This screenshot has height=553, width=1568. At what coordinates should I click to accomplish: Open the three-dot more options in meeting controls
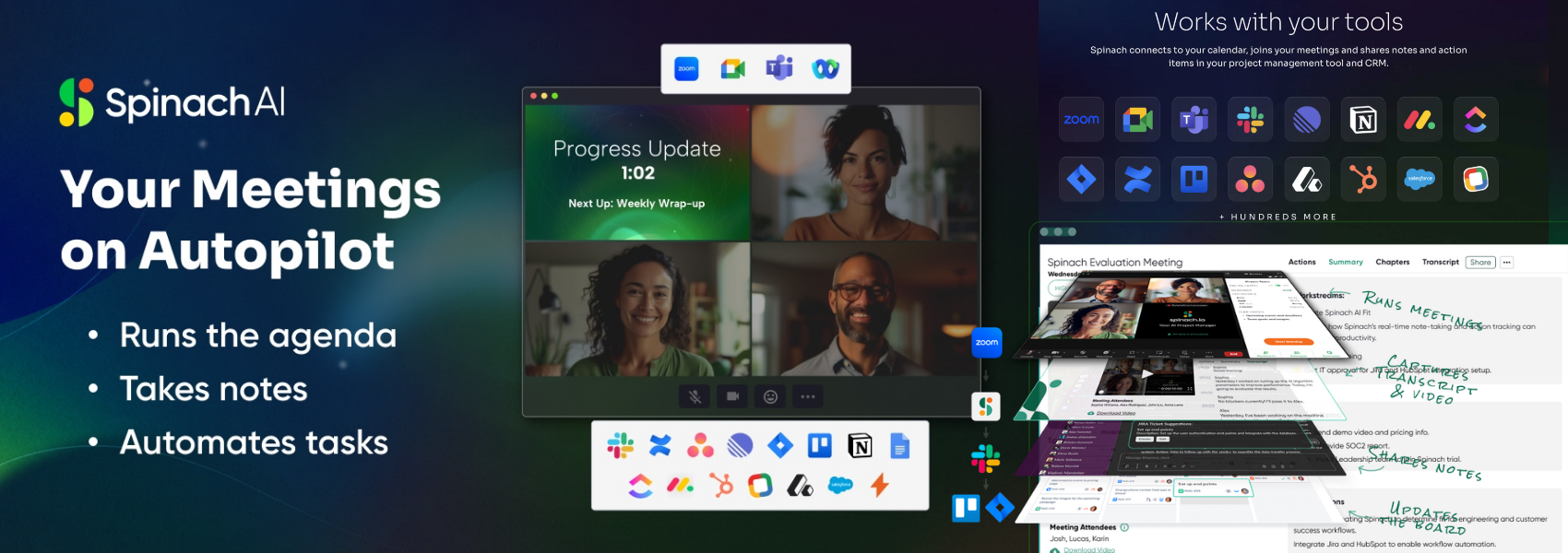[x=808, y=396]
